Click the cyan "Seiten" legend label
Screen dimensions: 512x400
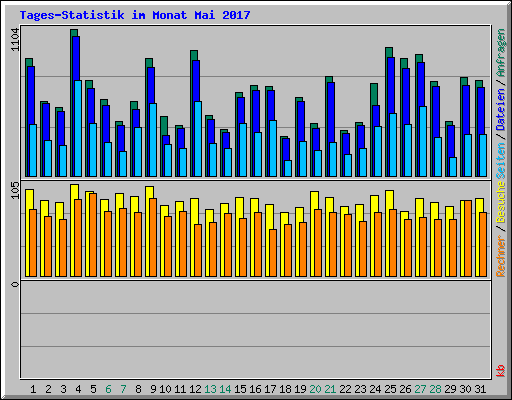(x=501, y=161)
